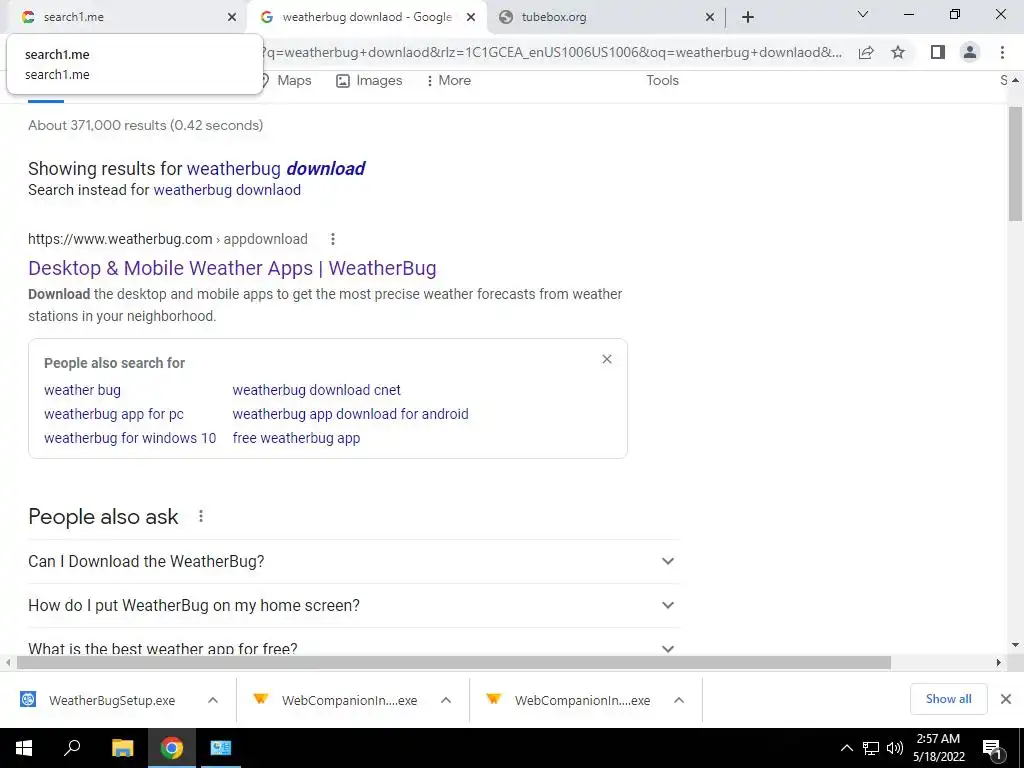Switch to the search1.me tab
This screenshot has height=768, width=1024.
point(124,17)
